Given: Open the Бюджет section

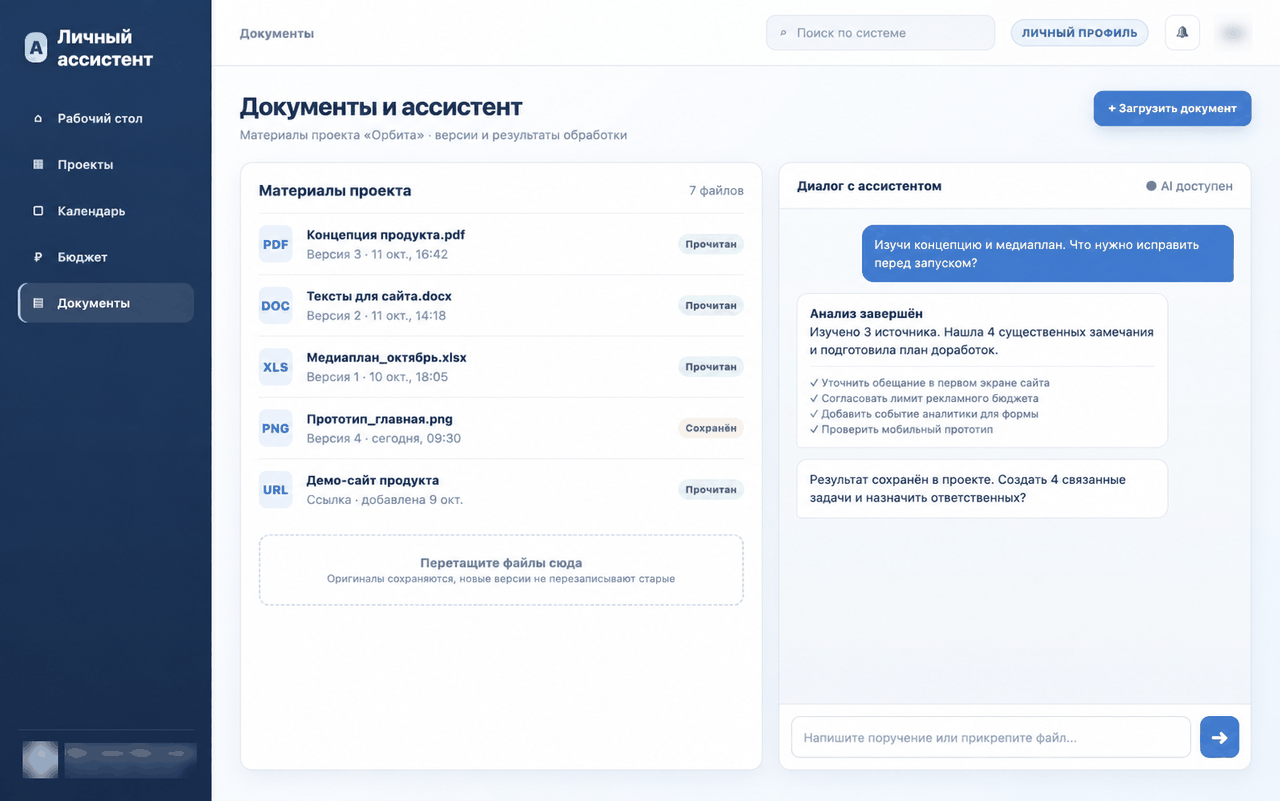Looking at the screenshot, I should (x=106, y=257).
